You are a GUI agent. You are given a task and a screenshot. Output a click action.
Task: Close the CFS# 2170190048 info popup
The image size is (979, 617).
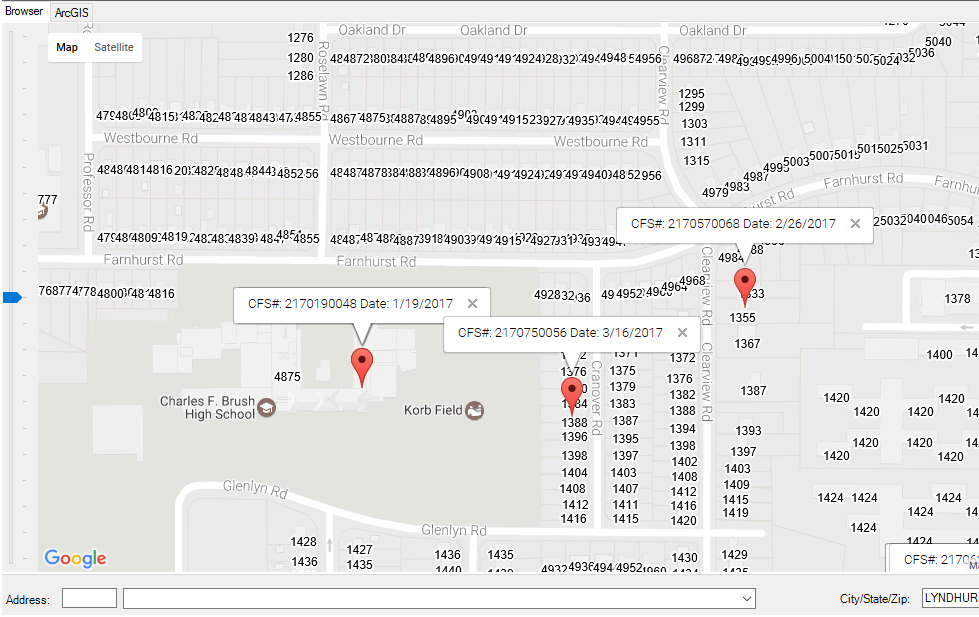473,304
